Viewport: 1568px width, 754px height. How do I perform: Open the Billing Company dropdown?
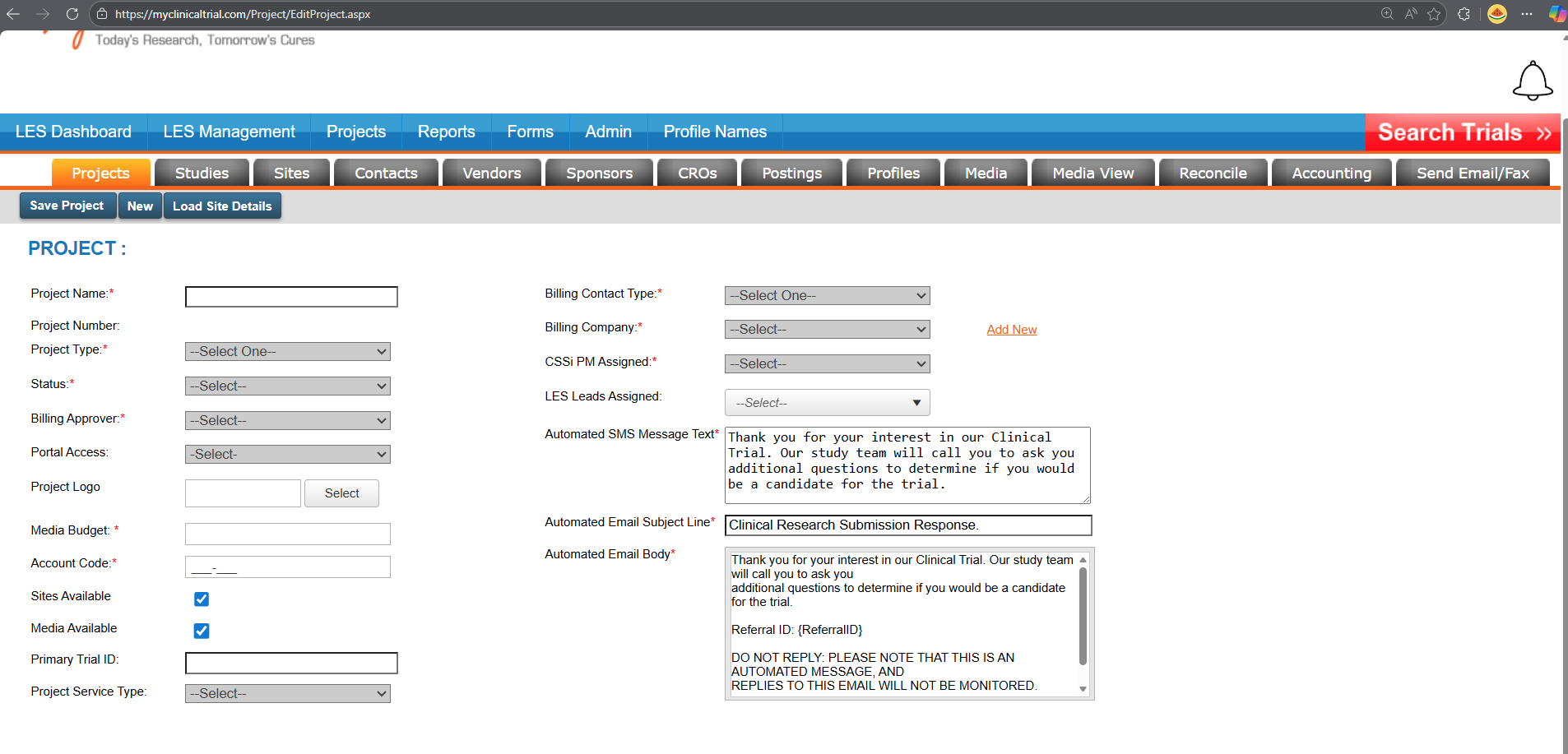(x=828, y=330)
